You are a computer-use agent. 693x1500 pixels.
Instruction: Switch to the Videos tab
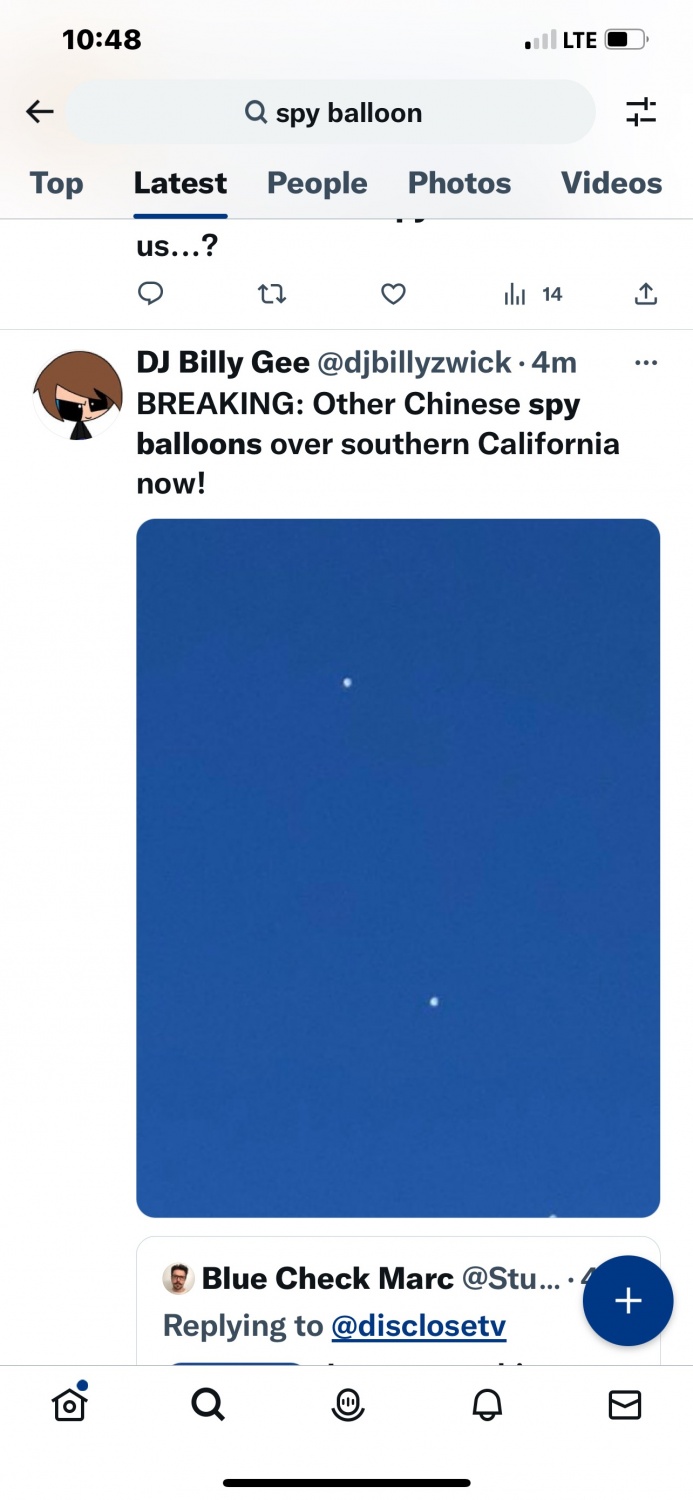[611, 184]
